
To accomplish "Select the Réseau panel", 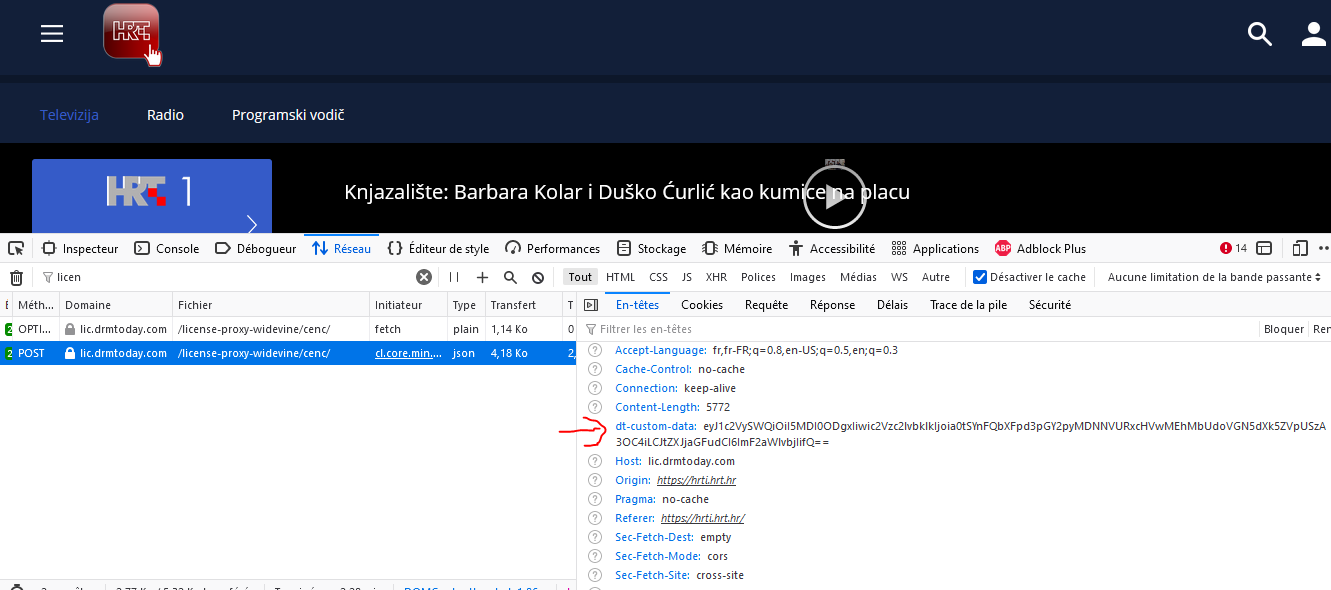I will [x=342, y=249].
